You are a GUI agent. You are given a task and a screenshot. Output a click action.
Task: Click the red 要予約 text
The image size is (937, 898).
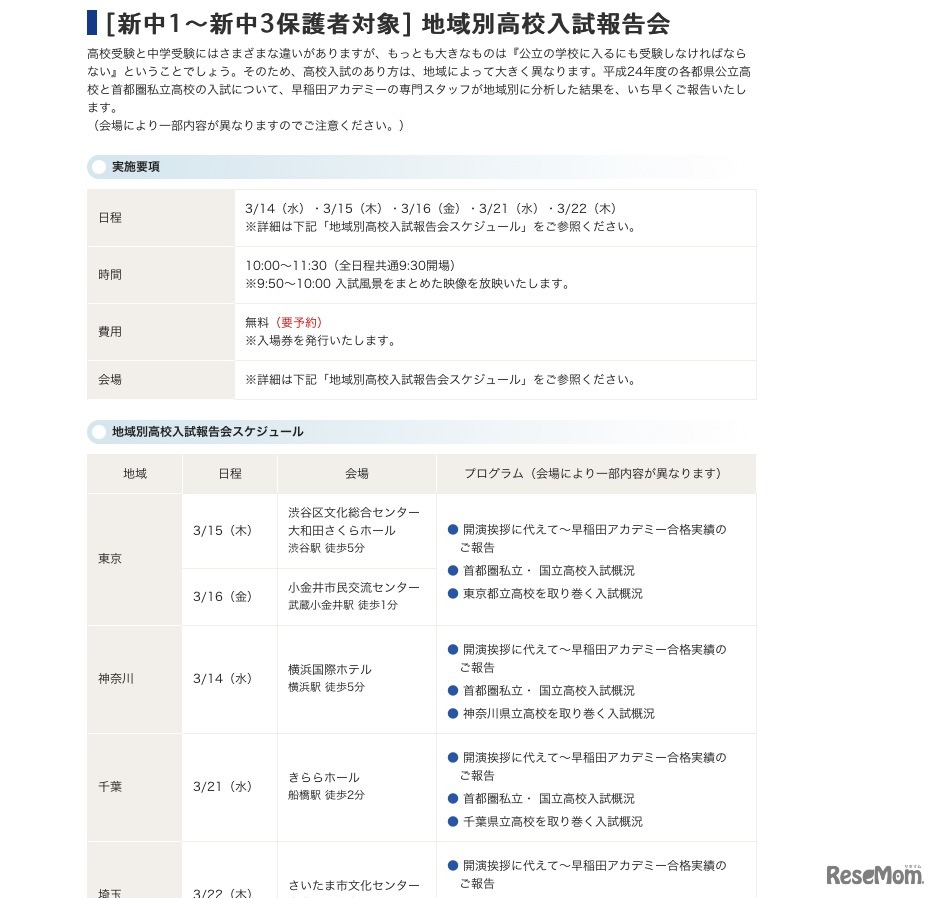(x=299, y=323)
